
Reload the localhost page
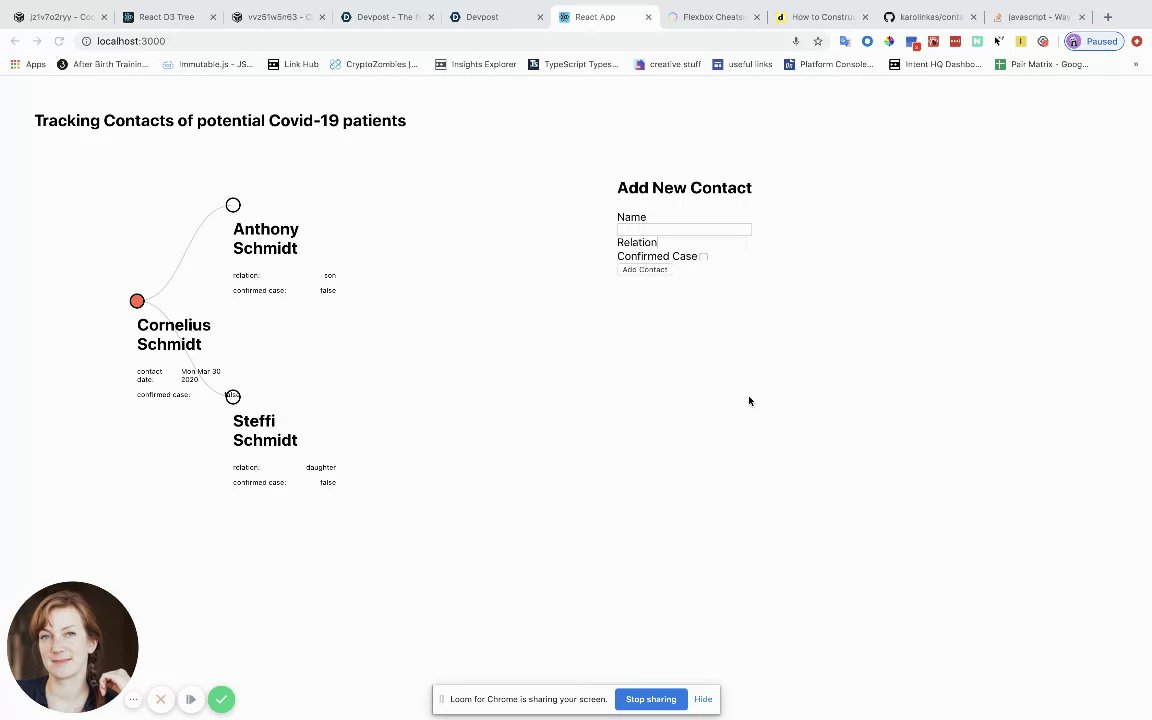(x=59, y=41)
